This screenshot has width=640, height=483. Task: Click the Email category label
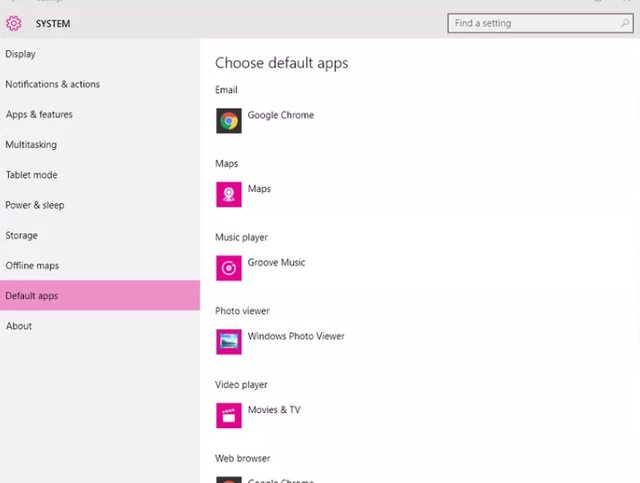pyautogui.click(x=226, y=90)
